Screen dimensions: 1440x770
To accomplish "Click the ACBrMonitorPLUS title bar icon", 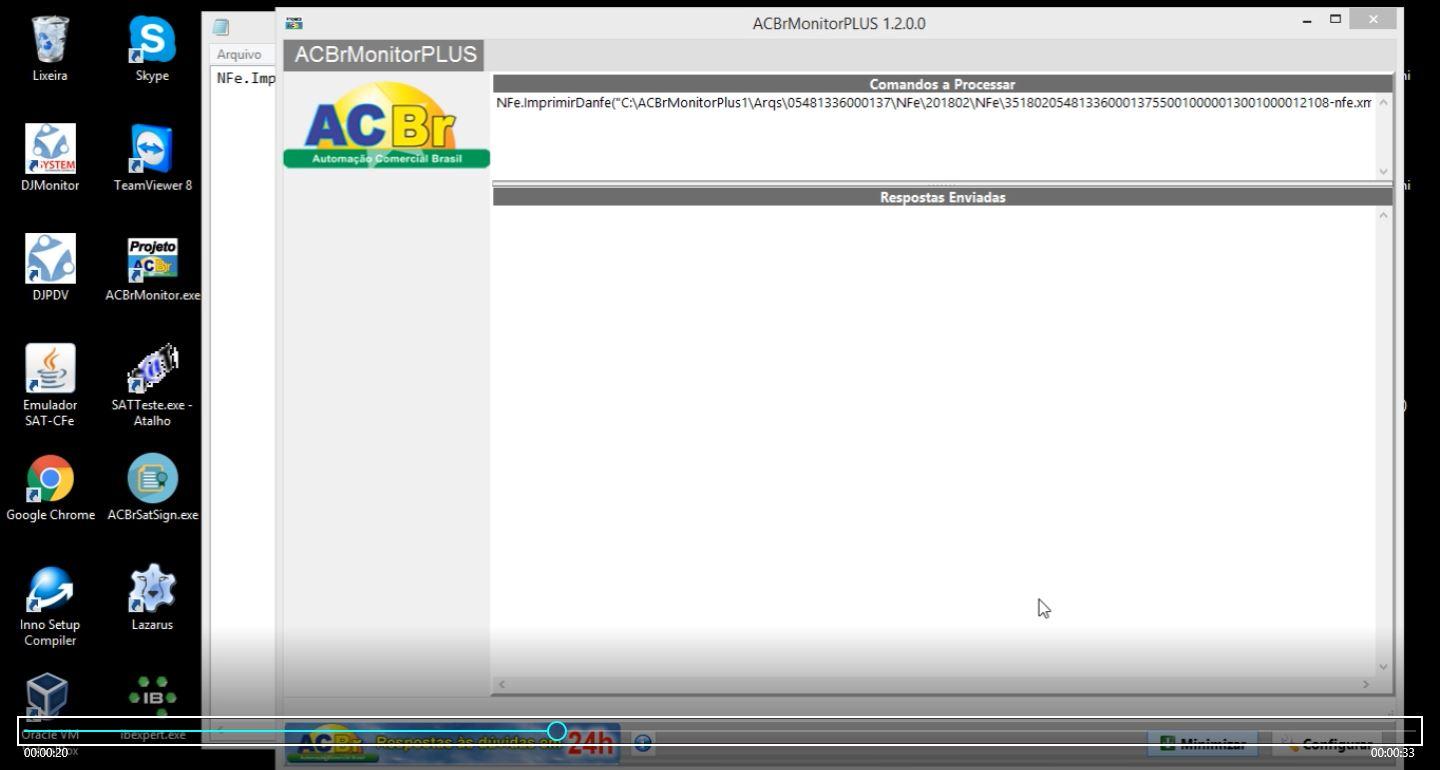I will pyautogui.click(x=294, y=23).
